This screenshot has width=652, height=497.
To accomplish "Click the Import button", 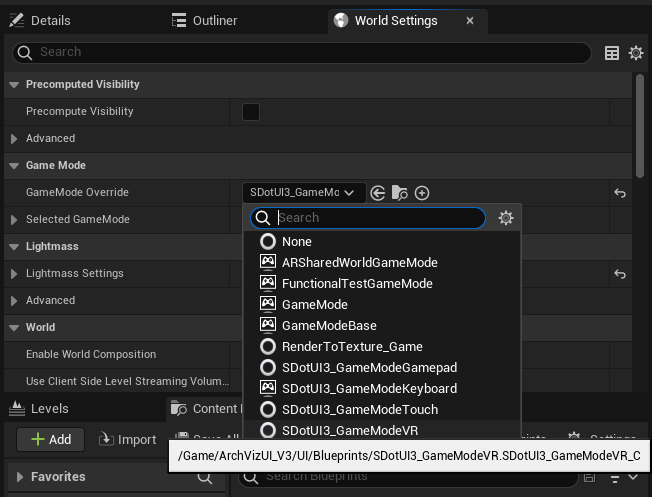I will point(127,440).
